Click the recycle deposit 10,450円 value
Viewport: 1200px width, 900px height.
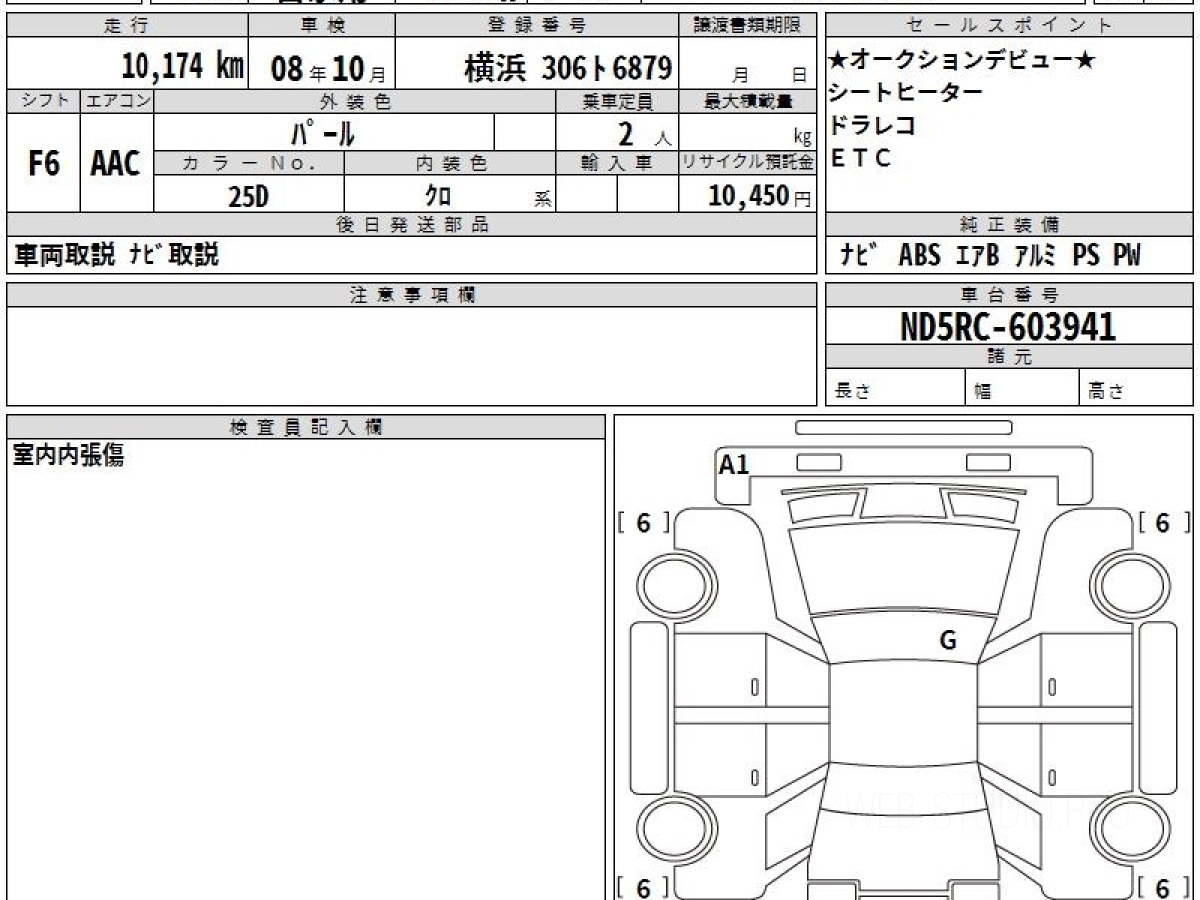tap(748, 196)
